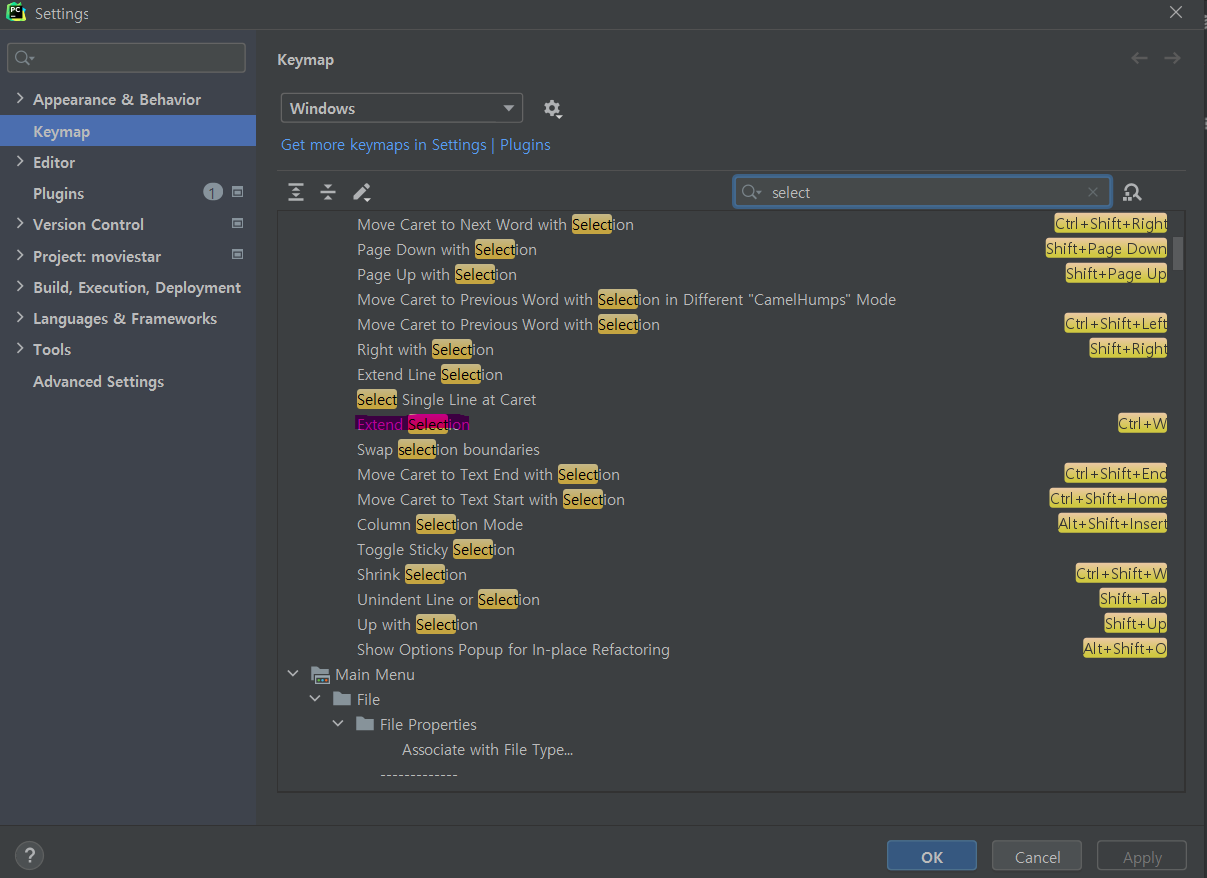
Task: Select 'Unindent Line or Selection' action
Action: tap(448, 600)
